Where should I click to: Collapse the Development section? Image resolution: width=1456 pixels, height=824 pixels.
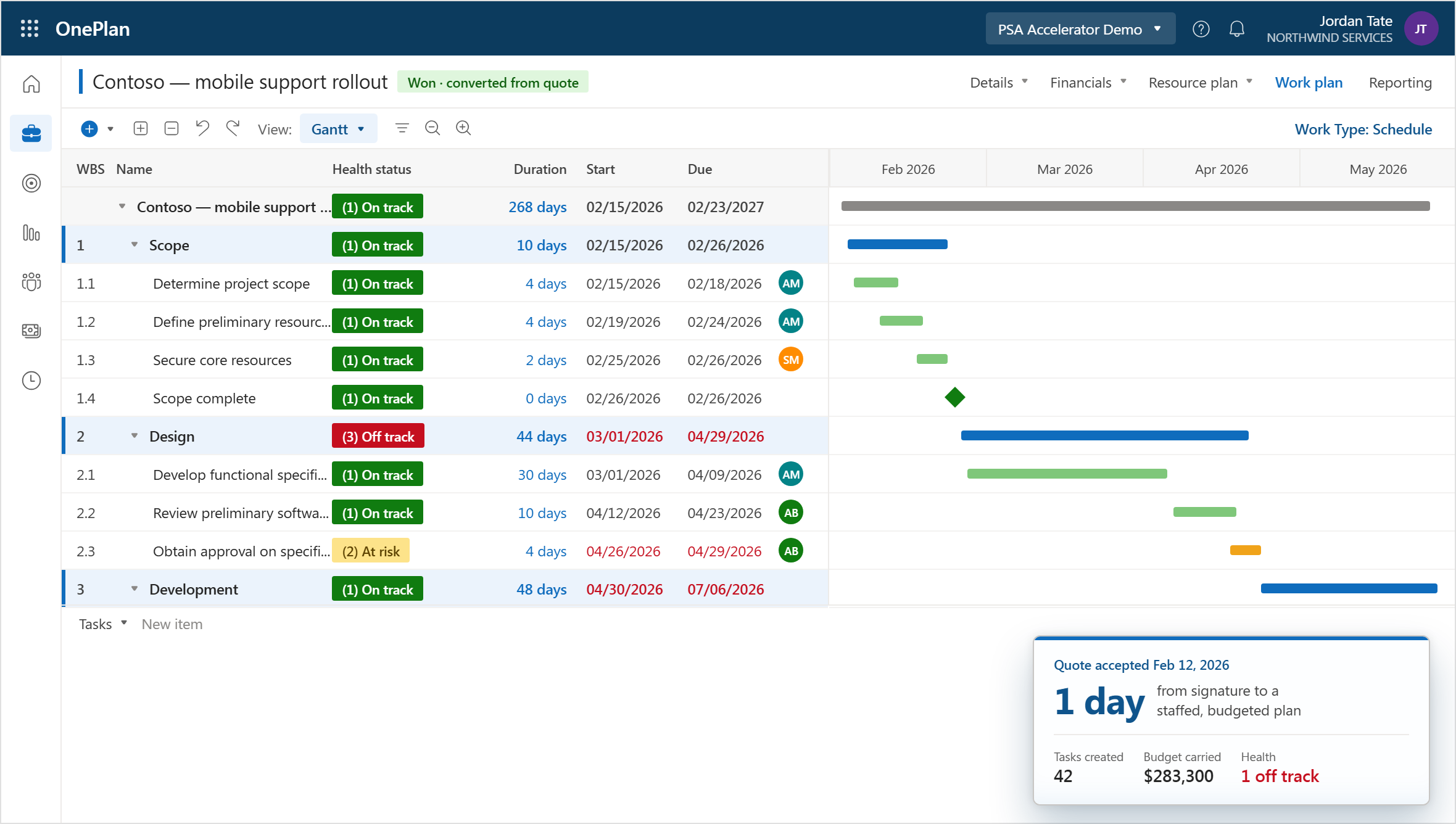coord(134,589)
